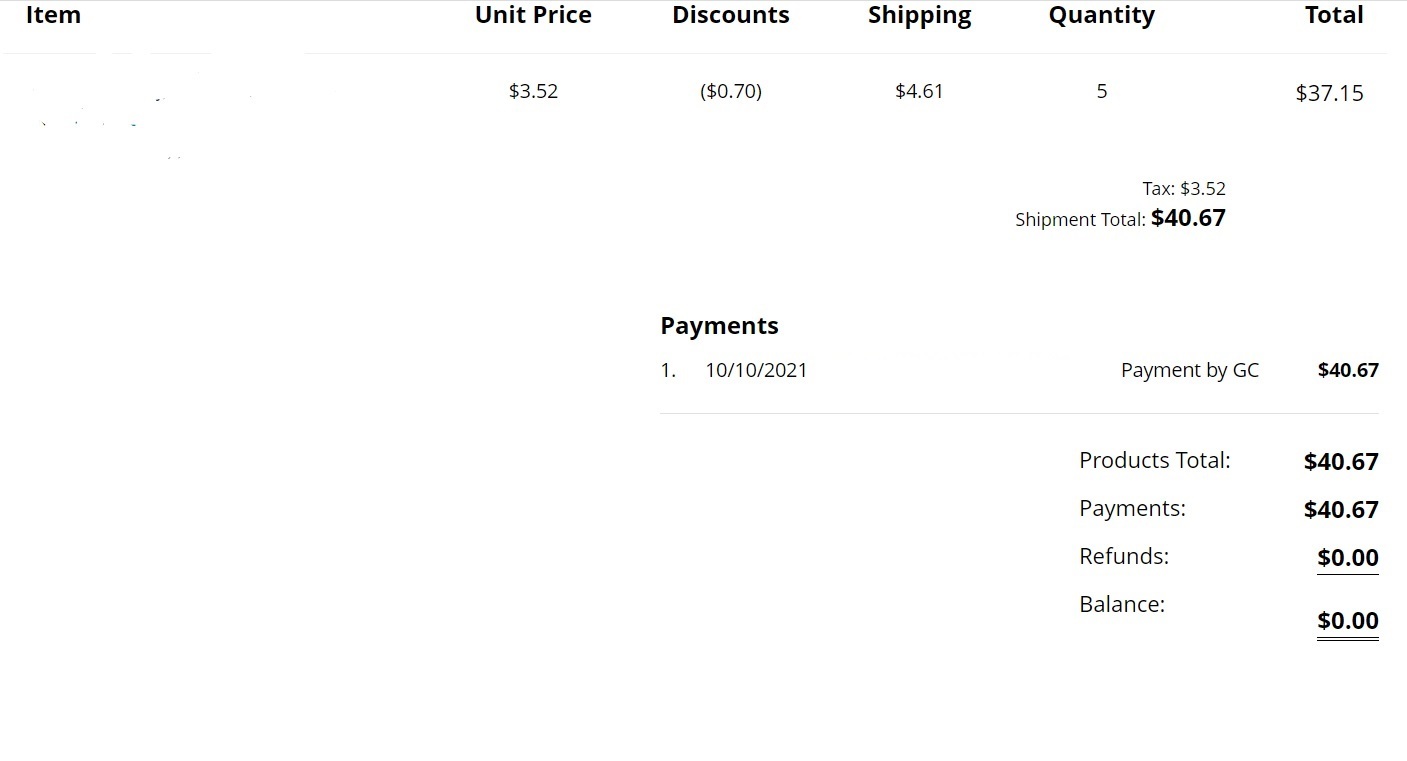Click the Tax: $3.52 line
Viewport: 1407px width, 761px height.
[1183, 188]
